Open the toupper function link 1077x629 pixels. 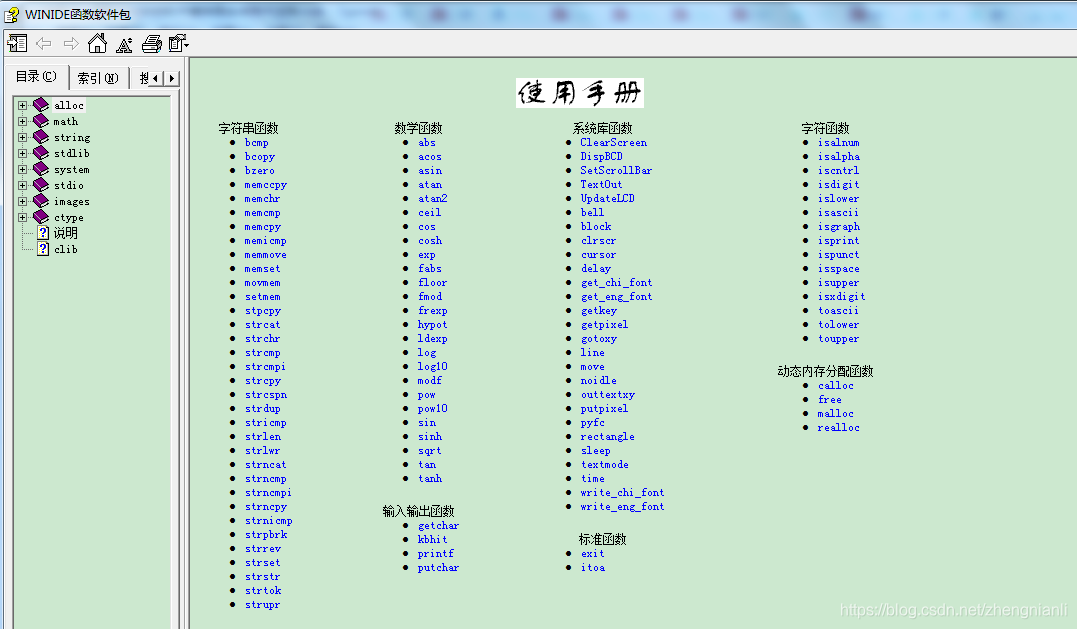(x=839, y=339)
